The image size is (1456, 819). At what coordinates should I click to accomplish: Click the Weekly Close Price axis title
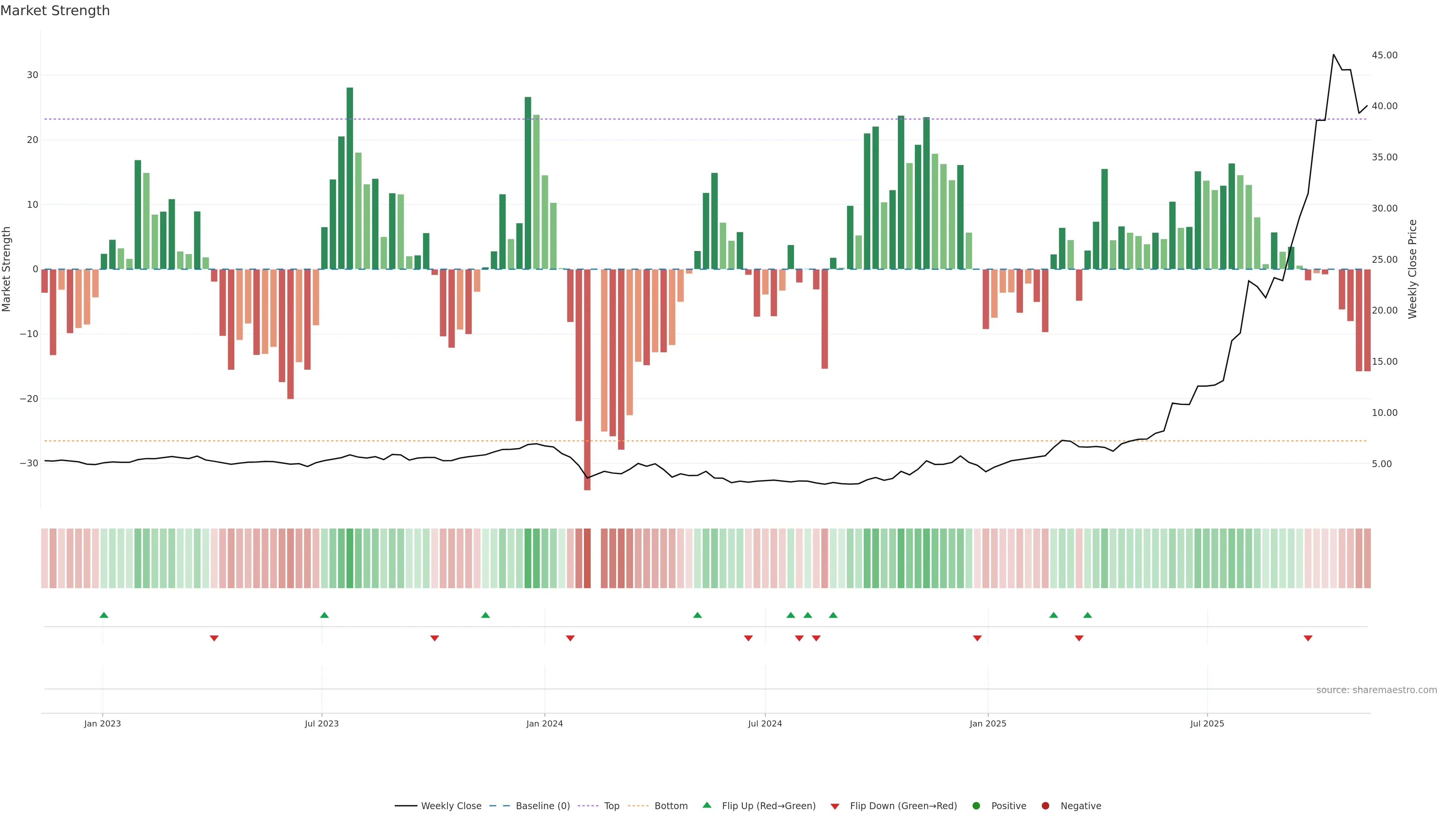coord(1412,269)
